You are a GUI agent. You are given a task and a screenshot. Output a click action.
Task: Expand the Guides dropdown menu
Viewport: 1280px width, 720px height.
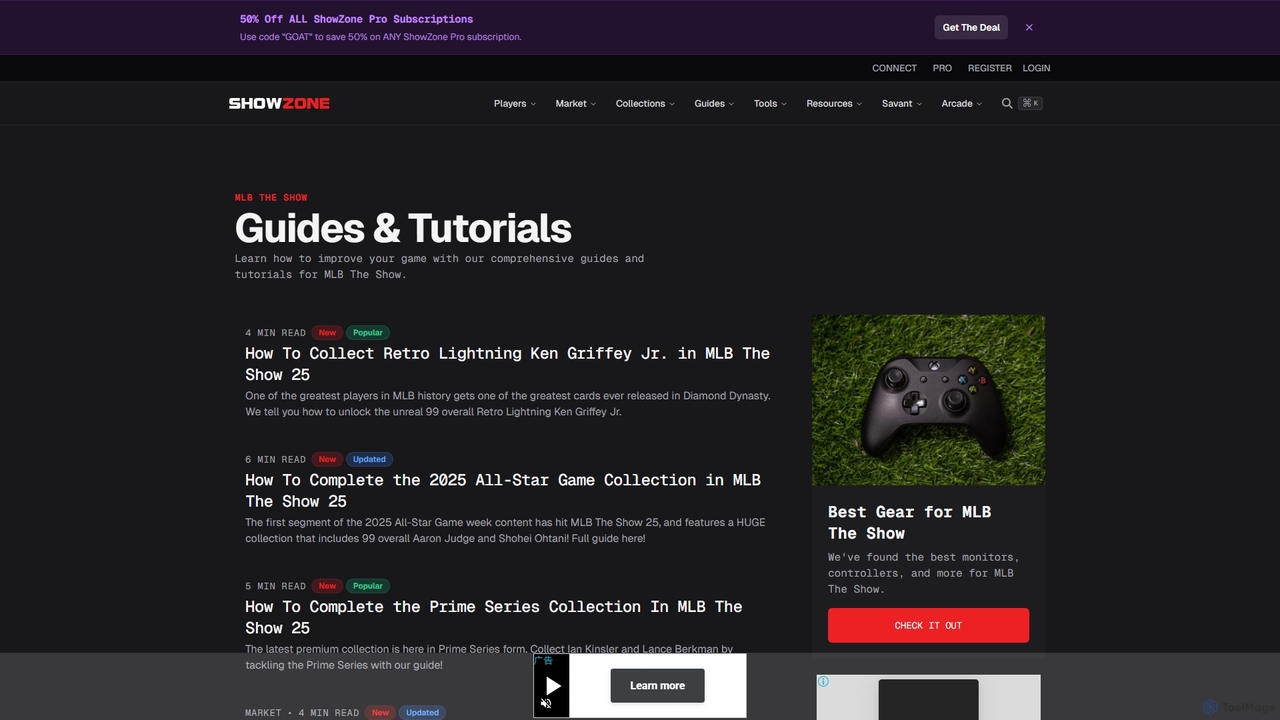714,103
